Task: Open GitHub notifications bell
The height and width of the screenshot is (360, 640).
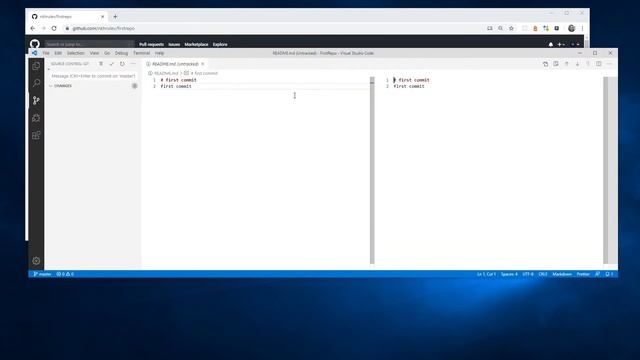Action: 551,44
